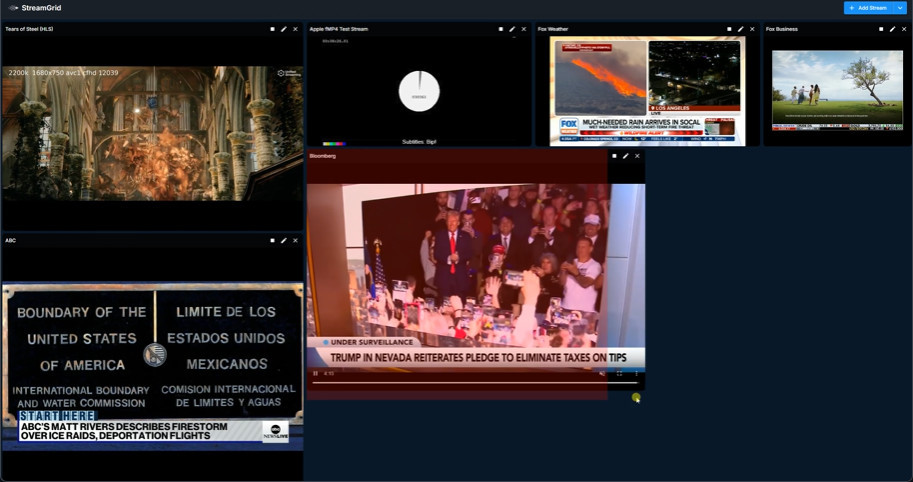The height and width of the screenshot is (482, 913).
Task: Remove the Bloomberg stream tile
Action: tap(637, 156)
